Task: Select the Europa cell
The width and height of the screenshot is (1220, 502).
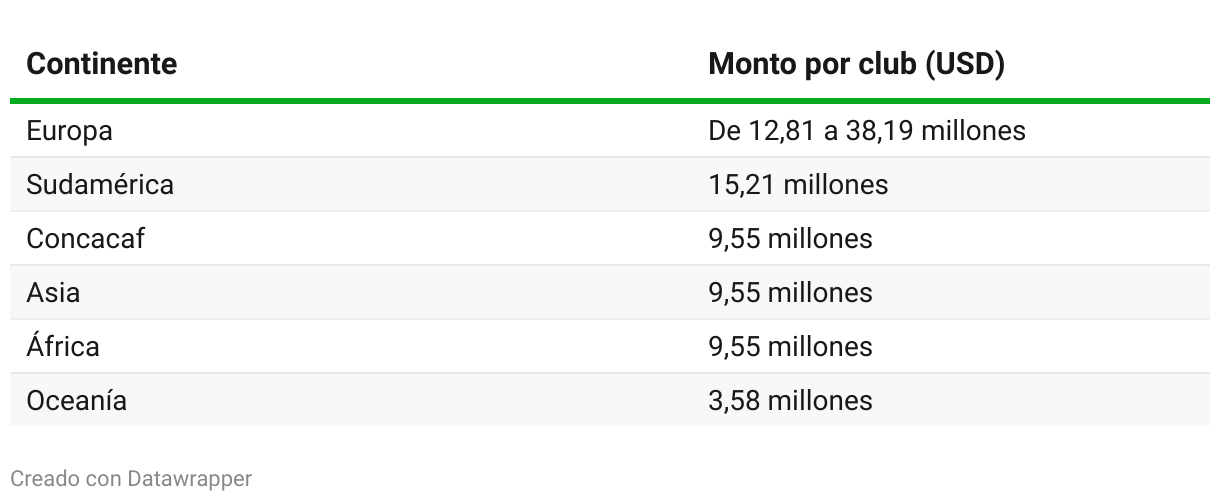Action: 69,131
